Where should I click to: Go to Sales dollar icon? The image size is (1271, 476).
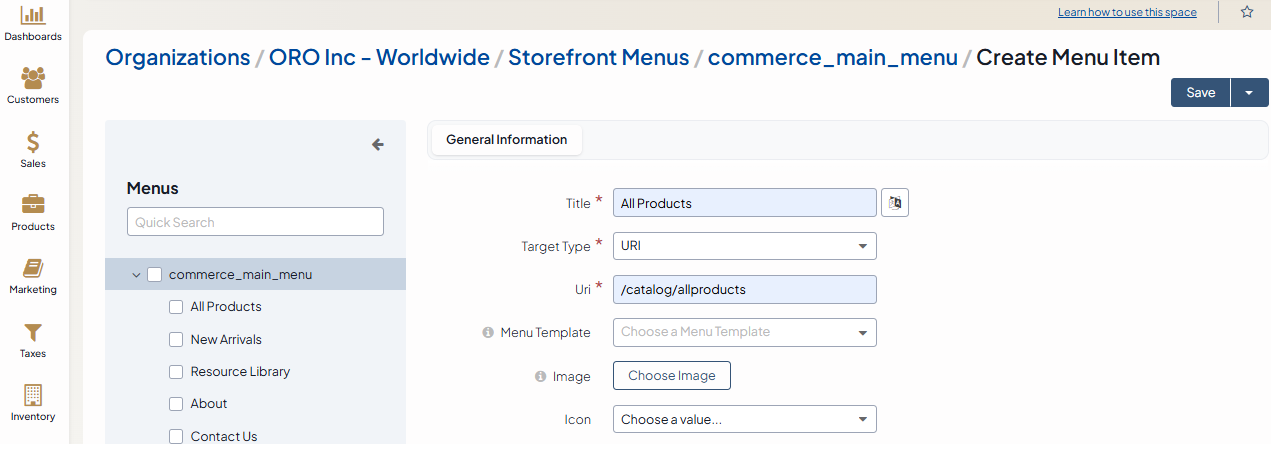(33, 142)
